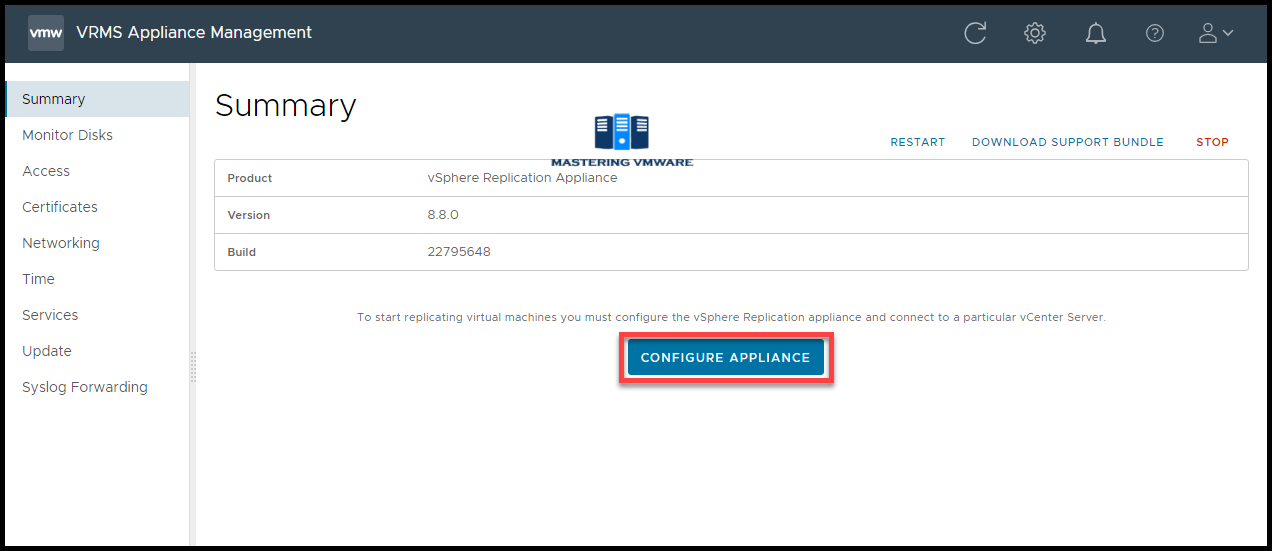Click the RESTART link
Screen dimensions: 1272x551
[x=917, y=142]
